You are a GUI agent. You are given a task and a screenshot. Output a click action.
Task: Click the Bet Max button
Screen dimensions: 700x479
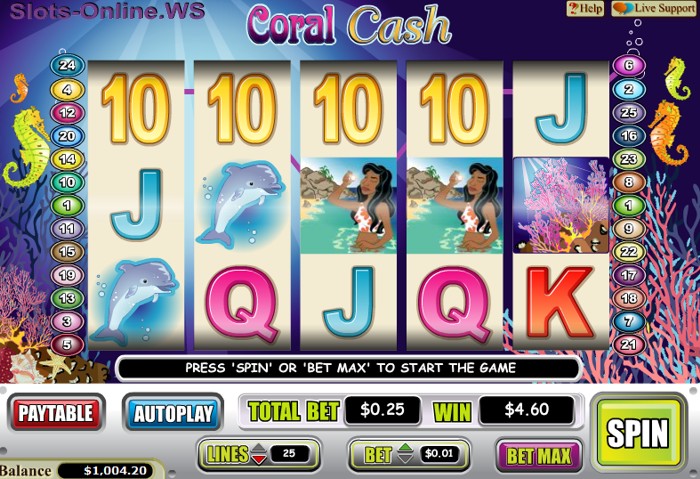coord(539,455)
